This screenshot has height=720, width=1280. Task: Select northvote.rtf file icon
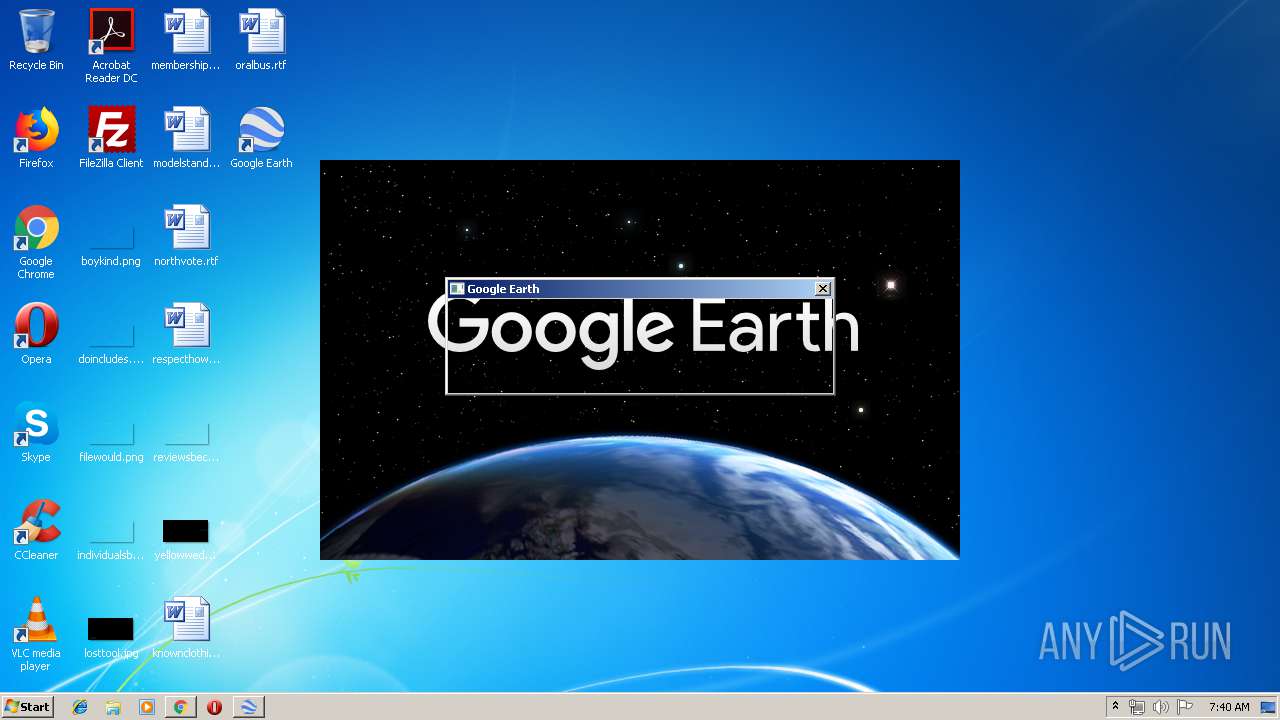pyautogui.click(x=186, y=236)
